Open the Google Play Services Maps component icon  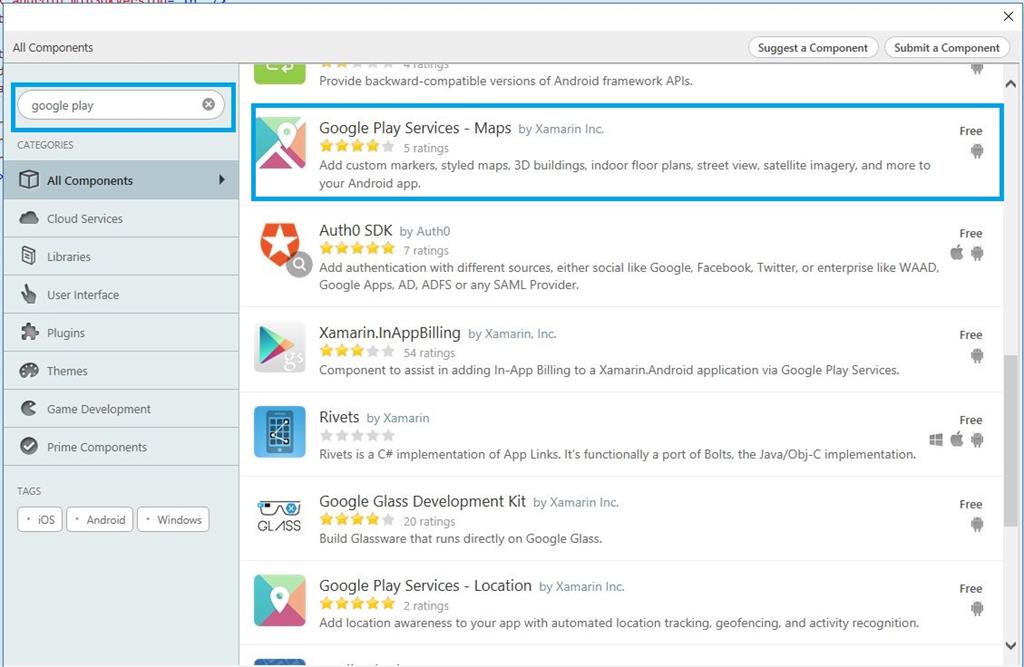[280, 143]
